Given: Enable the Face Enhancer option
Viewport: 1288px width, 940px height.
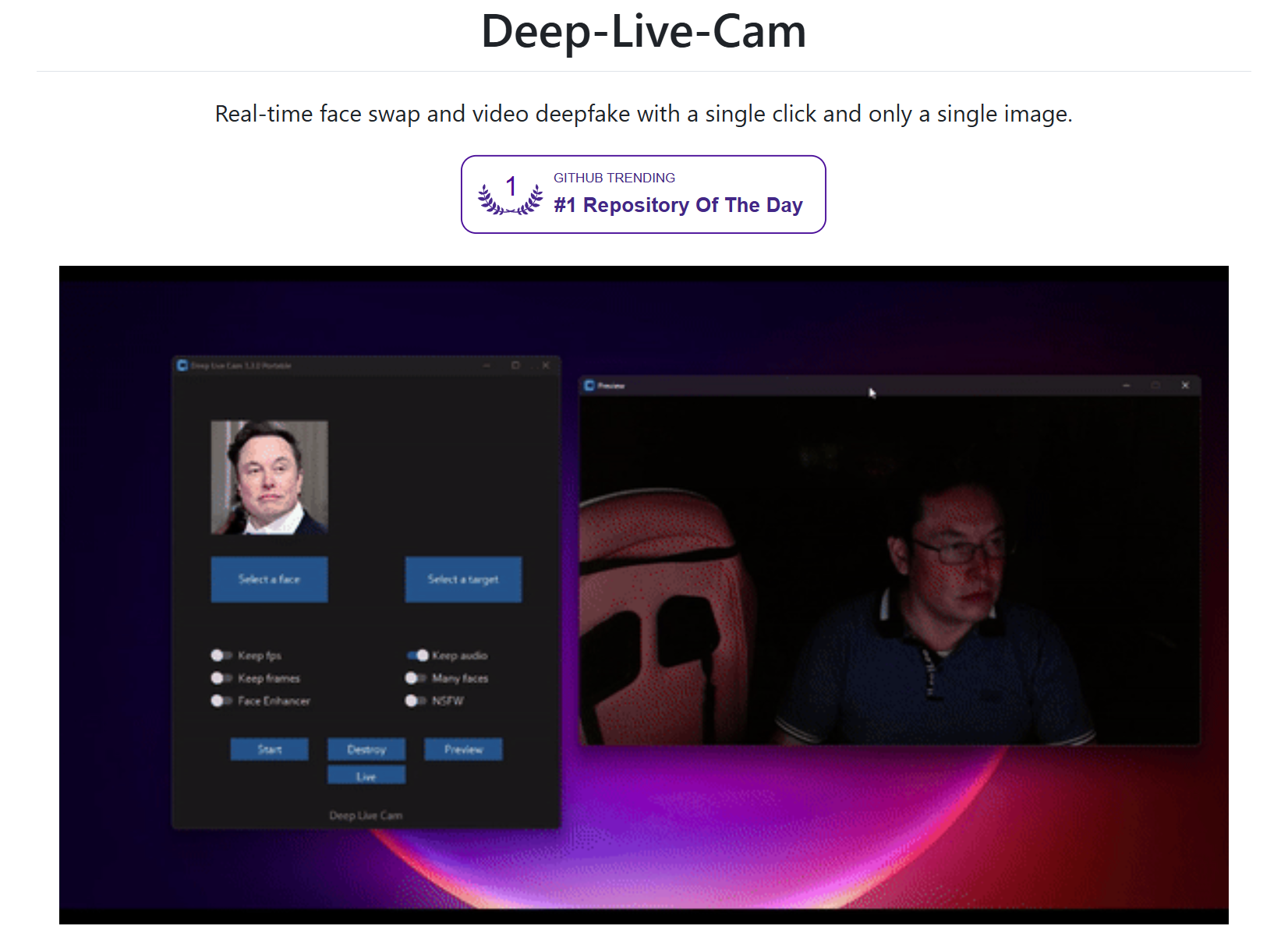Looking at the screenshot, I should [219, 701].
